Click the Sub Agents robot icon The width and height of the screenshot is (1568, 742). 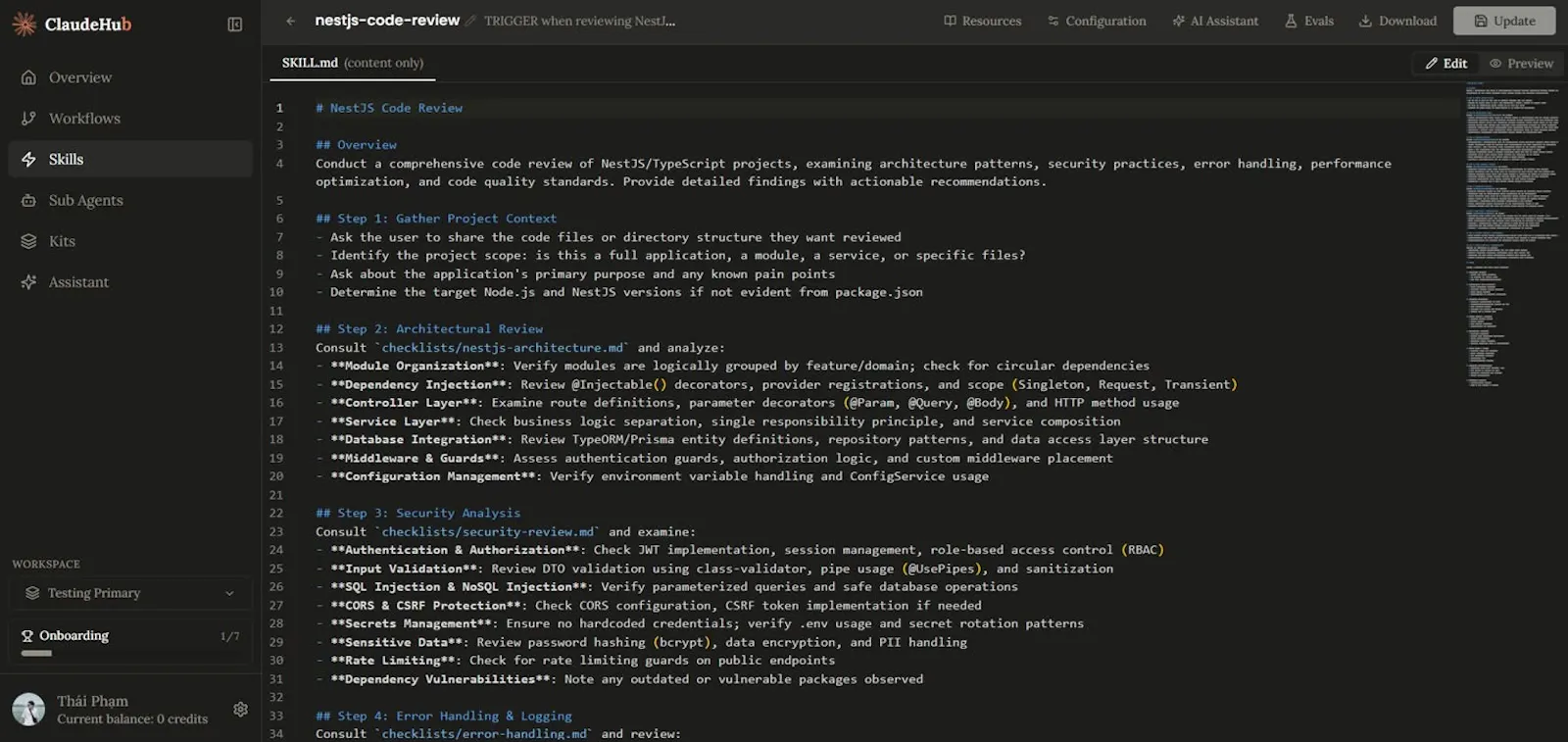point(28,200)
